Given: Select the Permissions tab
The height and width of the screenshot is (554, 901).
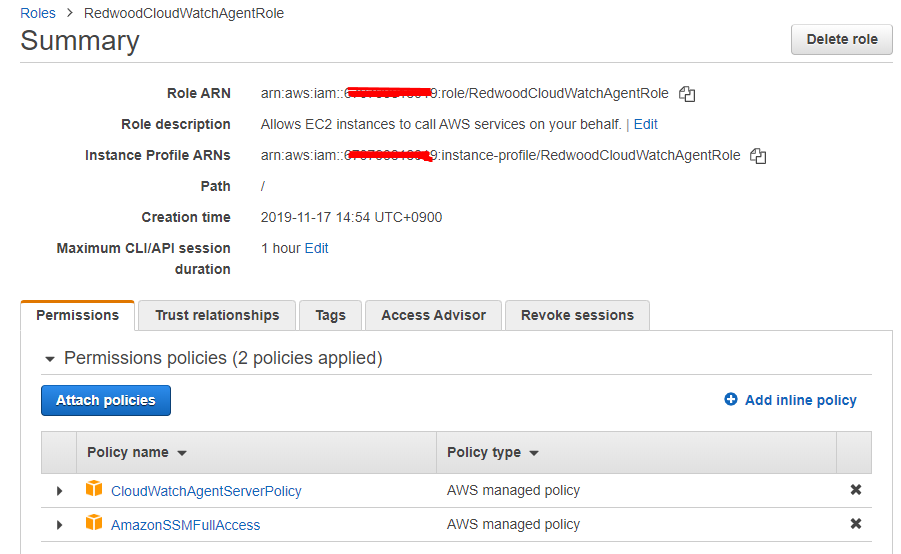Looking at the screenshot, I should pyautogui.click(x=78, y=315).
